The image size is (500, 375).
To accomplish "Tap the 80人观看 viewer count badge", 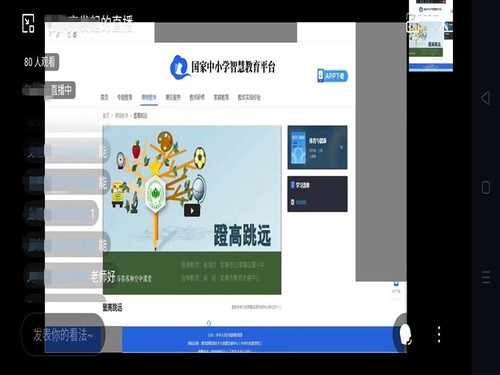I will tap(40, 62).
